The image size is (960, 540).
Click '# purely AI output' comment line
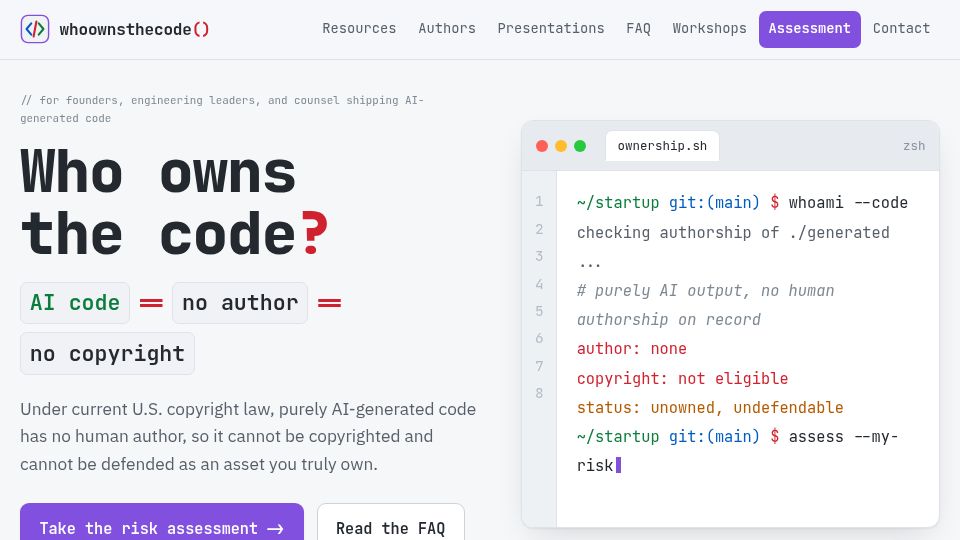705,305
